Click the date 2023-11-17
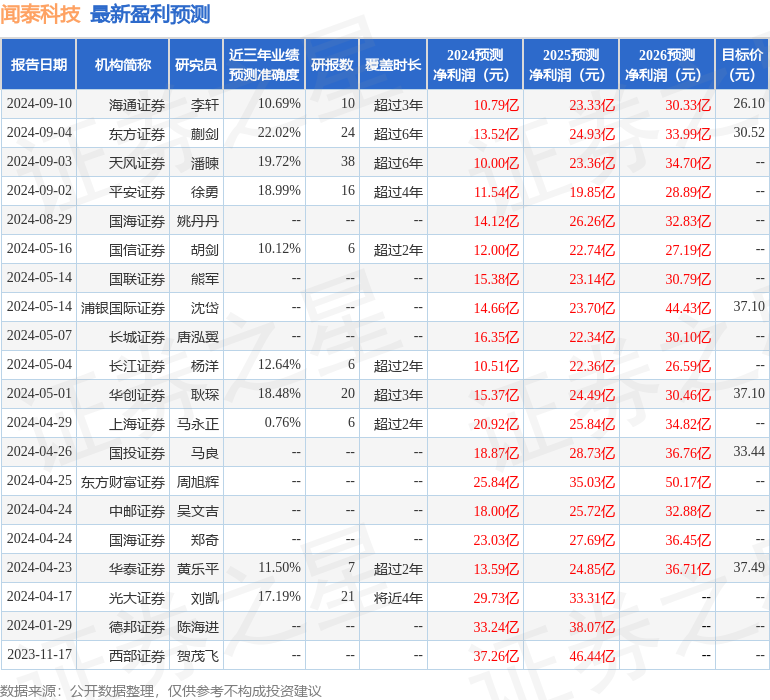Screen dimensions: 770x700 pos(39,654)
